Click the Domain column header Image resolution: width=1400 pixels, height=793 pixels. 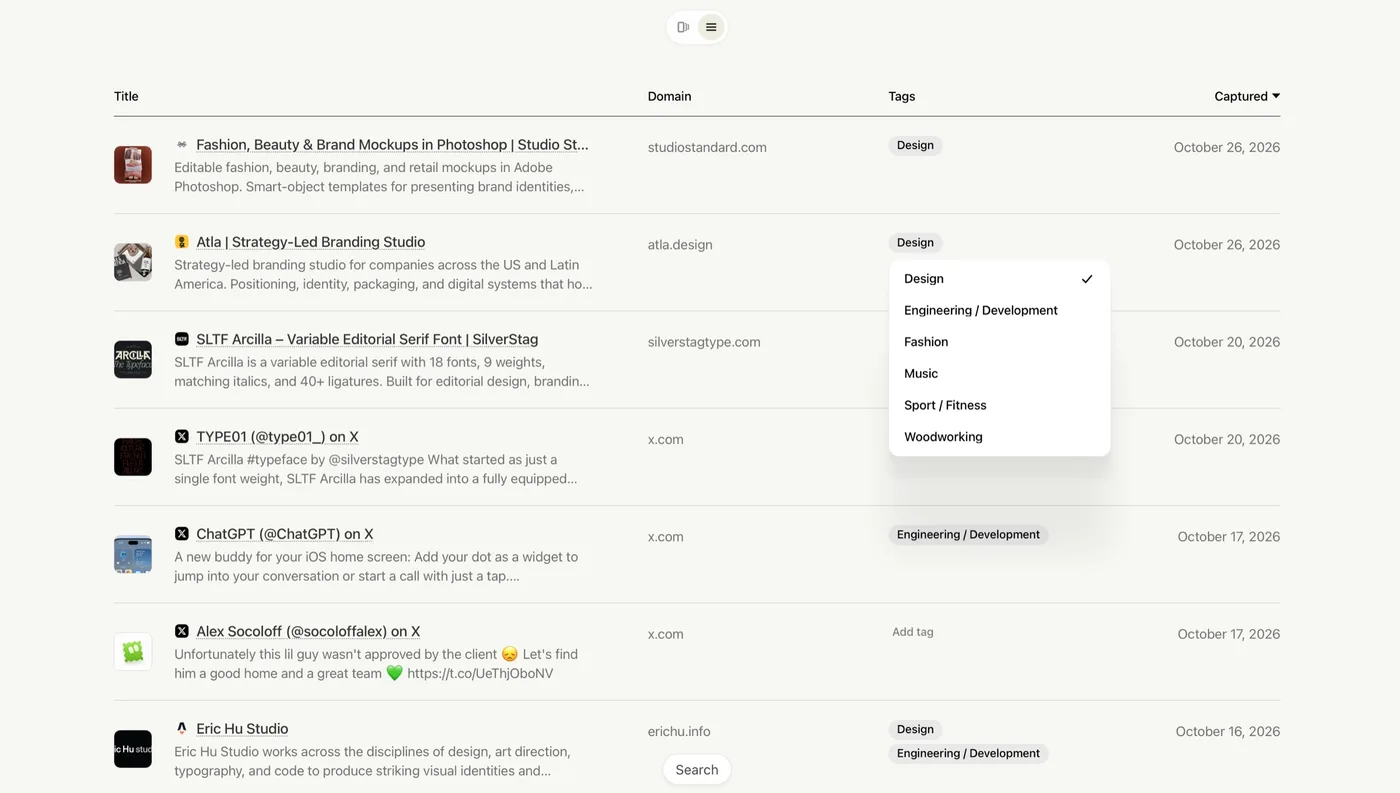click(670, 96)
